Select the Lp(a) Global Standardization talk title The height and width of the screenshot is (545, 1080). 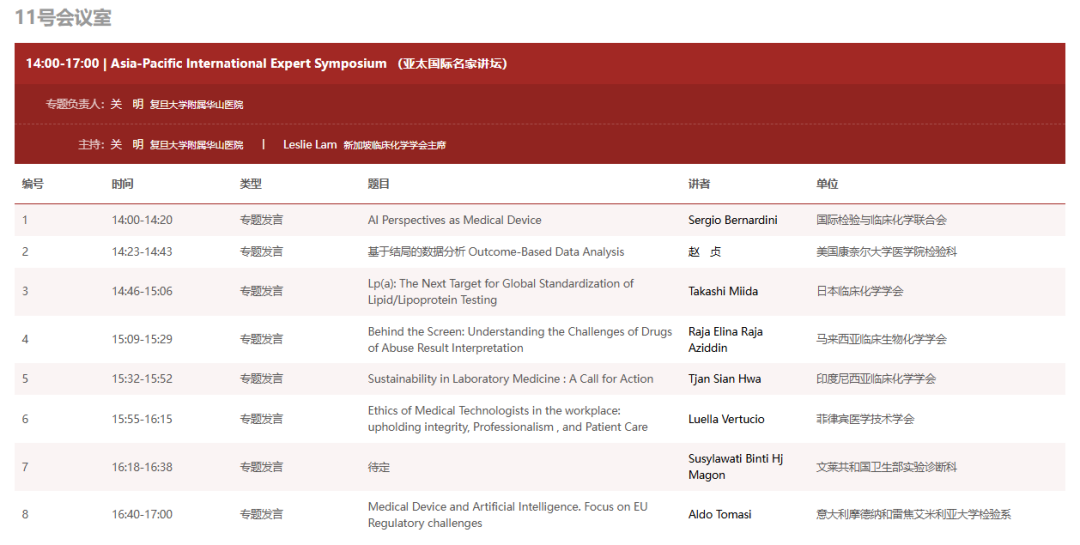click(x=501, y=291)
